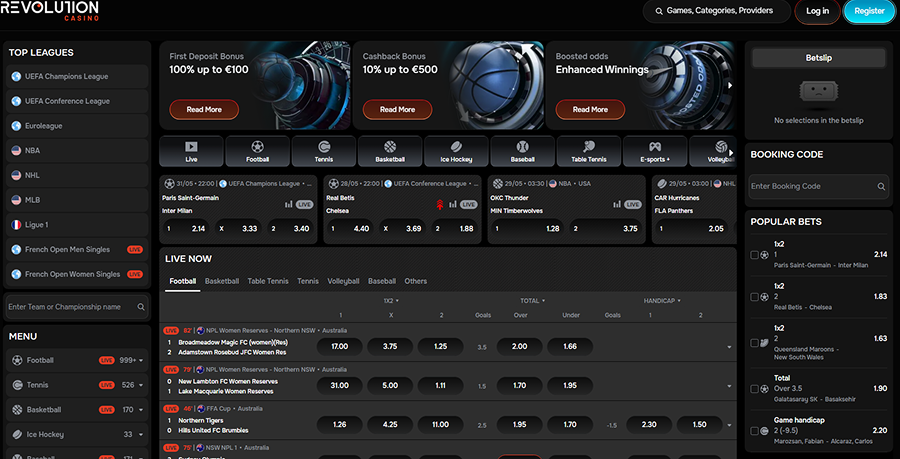
Task: Switch to Table Tennis tab in Live Now
Action: (268, 281)
